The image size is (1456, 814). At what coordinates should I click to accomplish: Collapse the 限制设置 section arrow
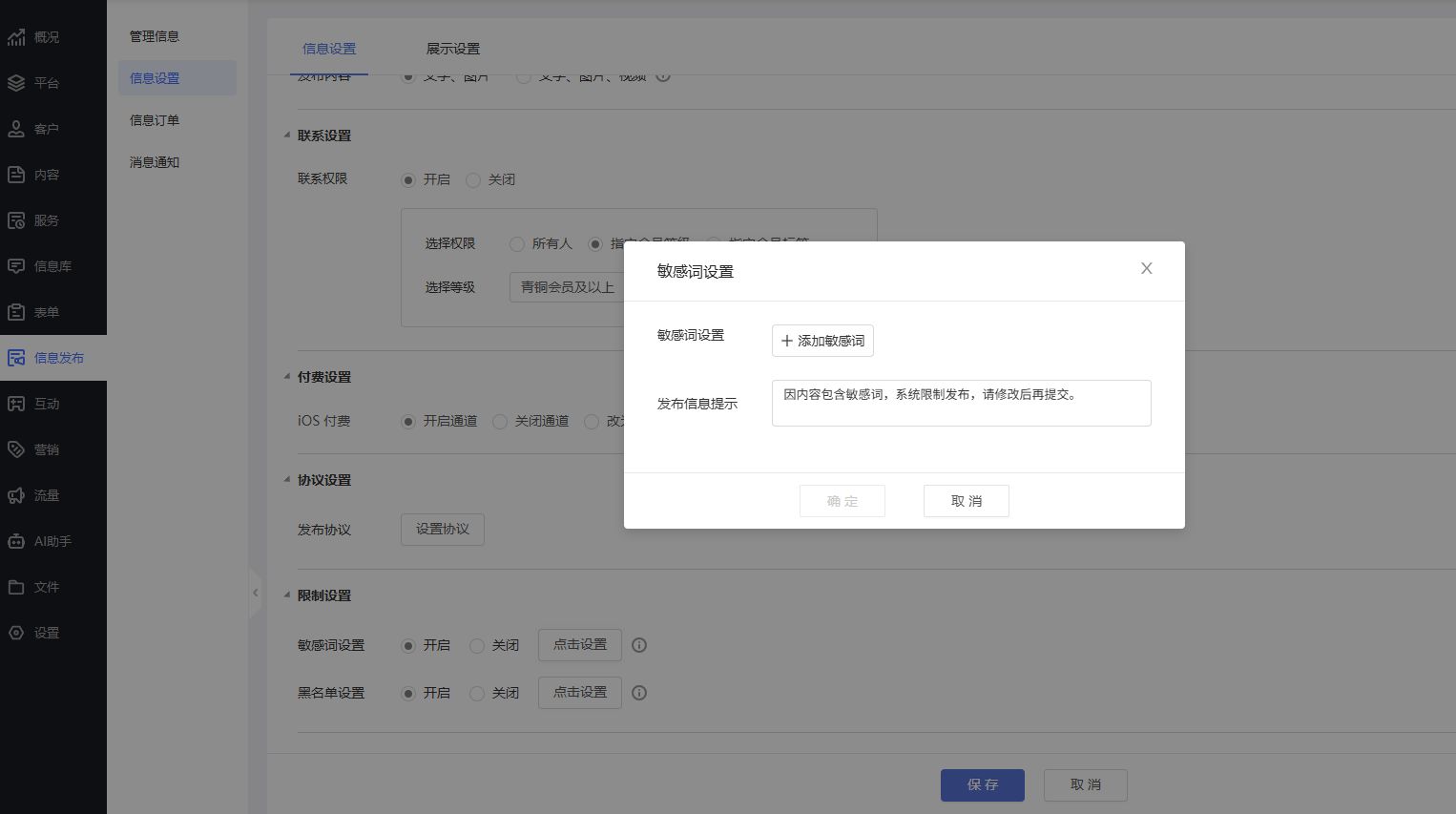coord(287,595)
